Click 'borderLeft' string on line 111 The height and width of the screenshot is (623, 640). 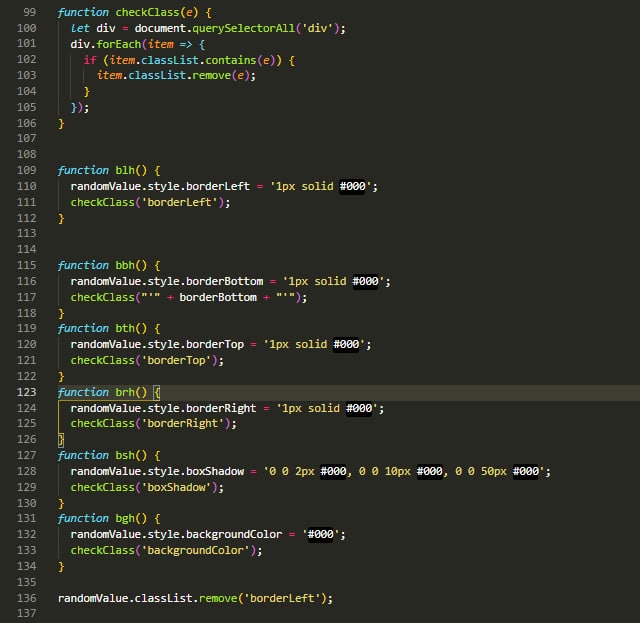(179, 202)
